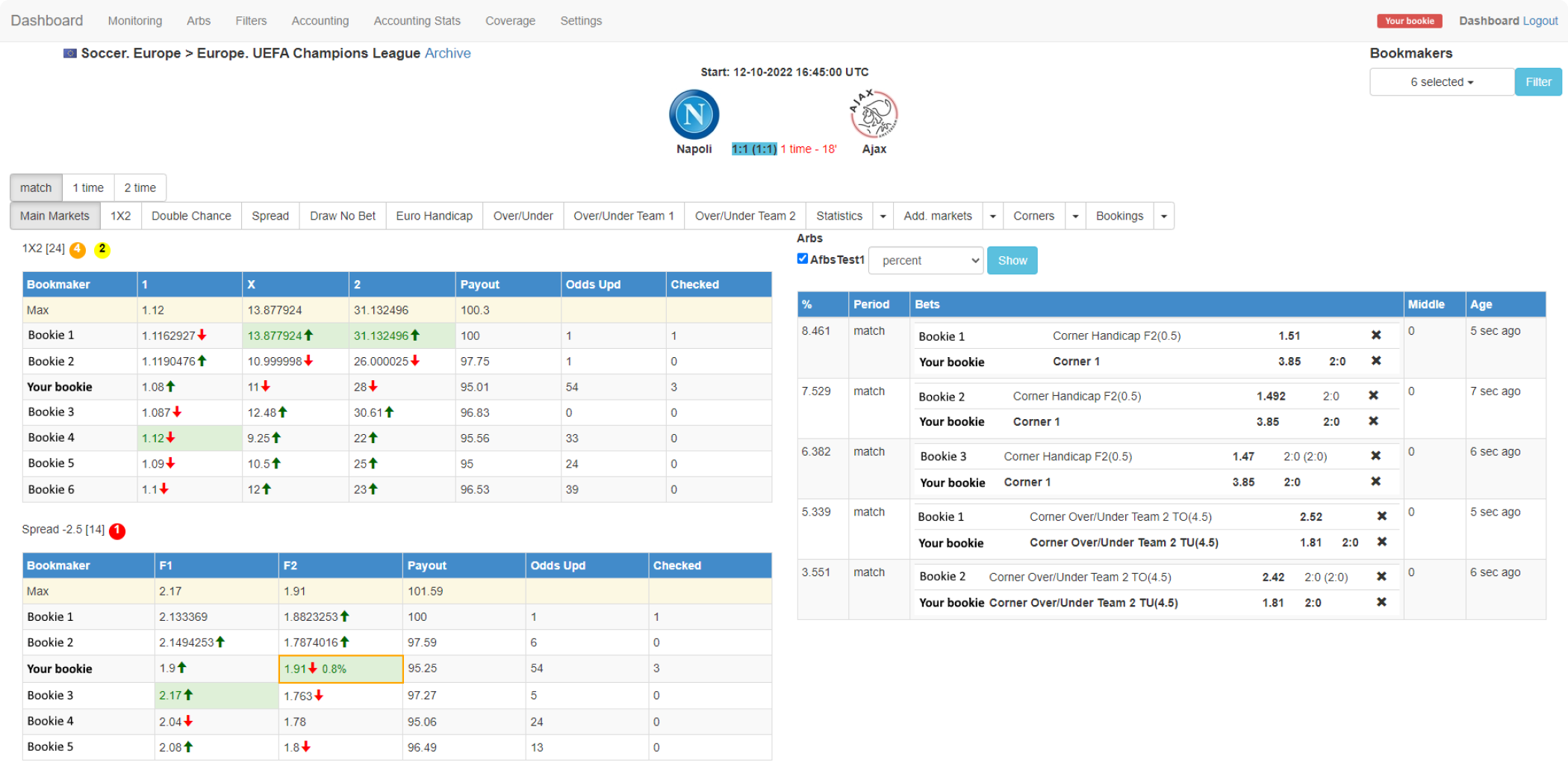Viewport: 1568px width, 768px height.
Task: Click the Show button for arbs
Action: [1012, 261]
